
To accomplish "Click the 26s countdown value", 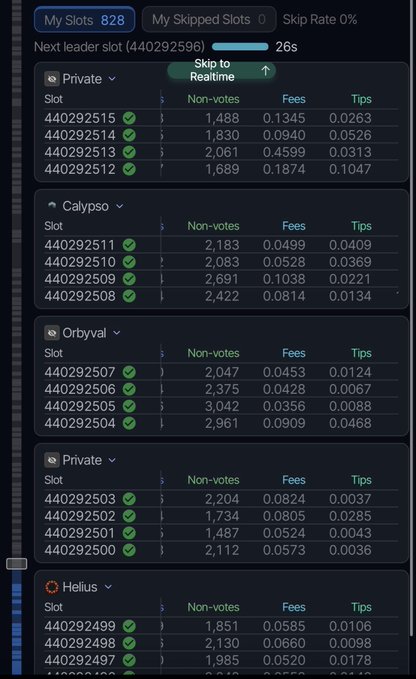I will tap(287, 47).
